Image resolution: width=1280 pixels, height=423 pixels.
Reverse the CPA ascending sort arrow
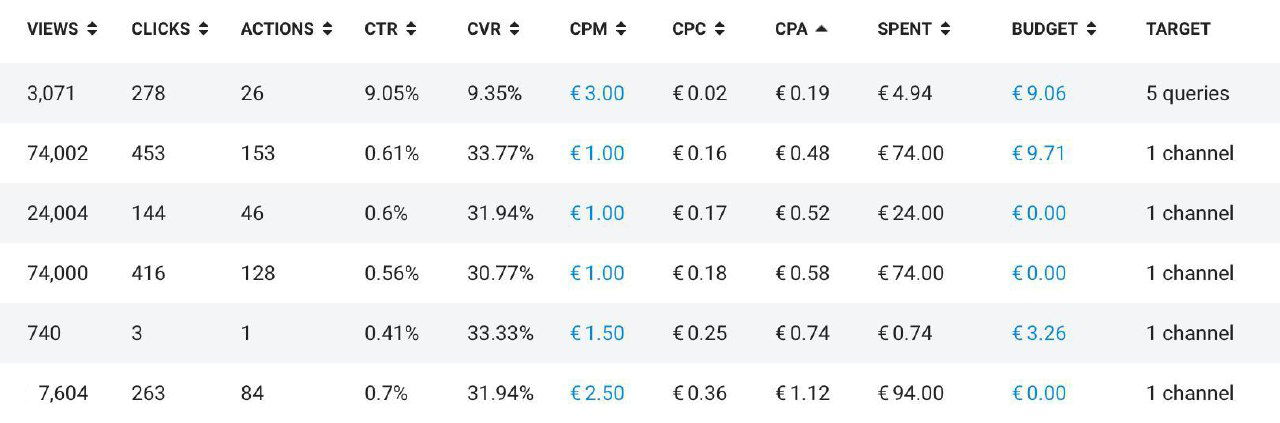pyautogui.click(x=822, y=30)
